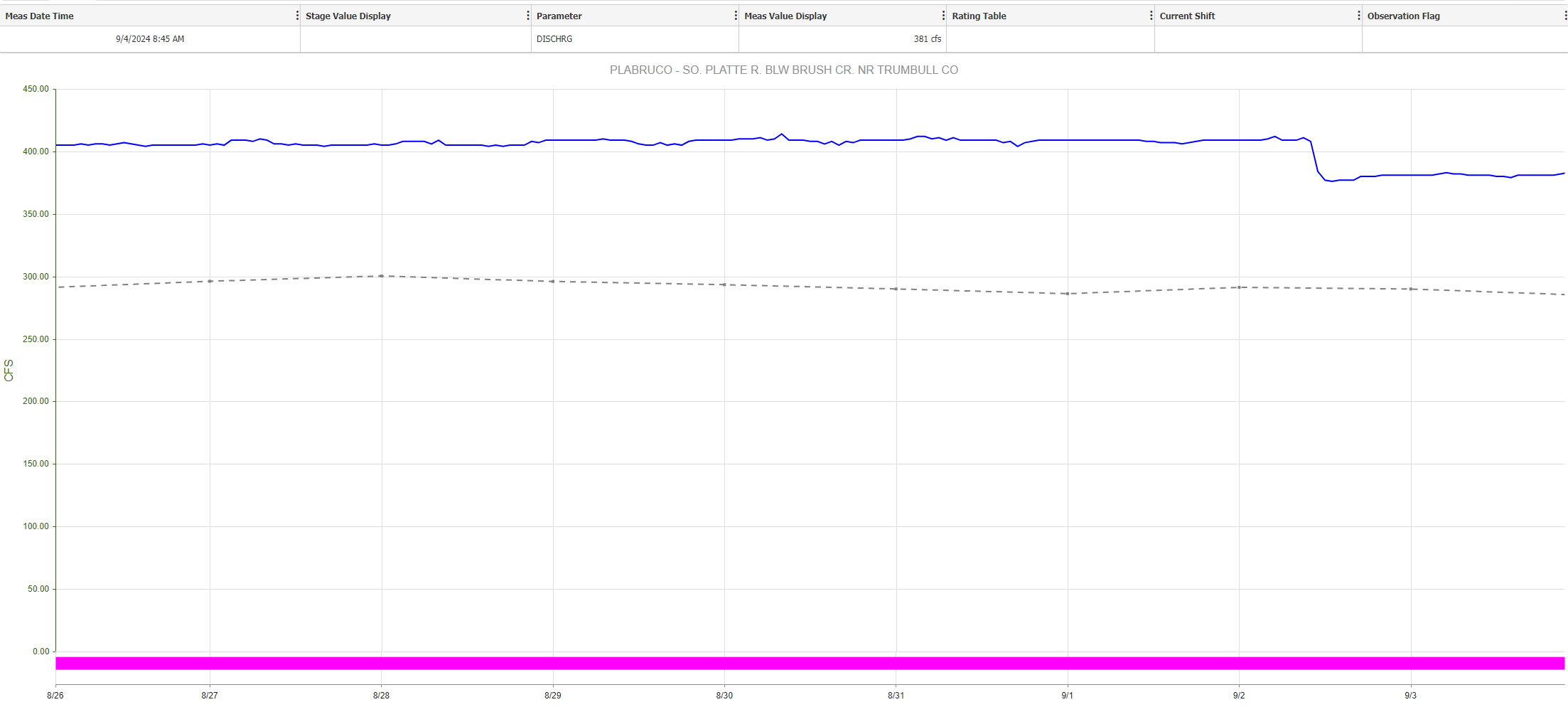Sort by Meas Value Display header
The height and width of the screenshot is (707, 1568).
[x=785, y=16]
